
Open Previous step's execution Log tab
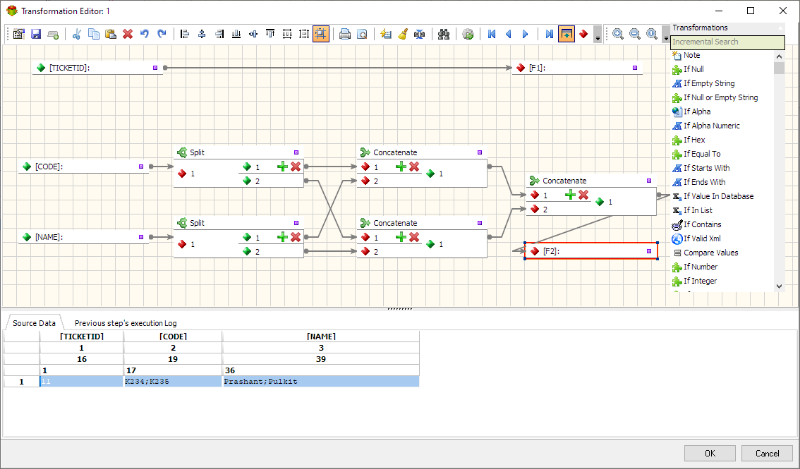(126, 323)
